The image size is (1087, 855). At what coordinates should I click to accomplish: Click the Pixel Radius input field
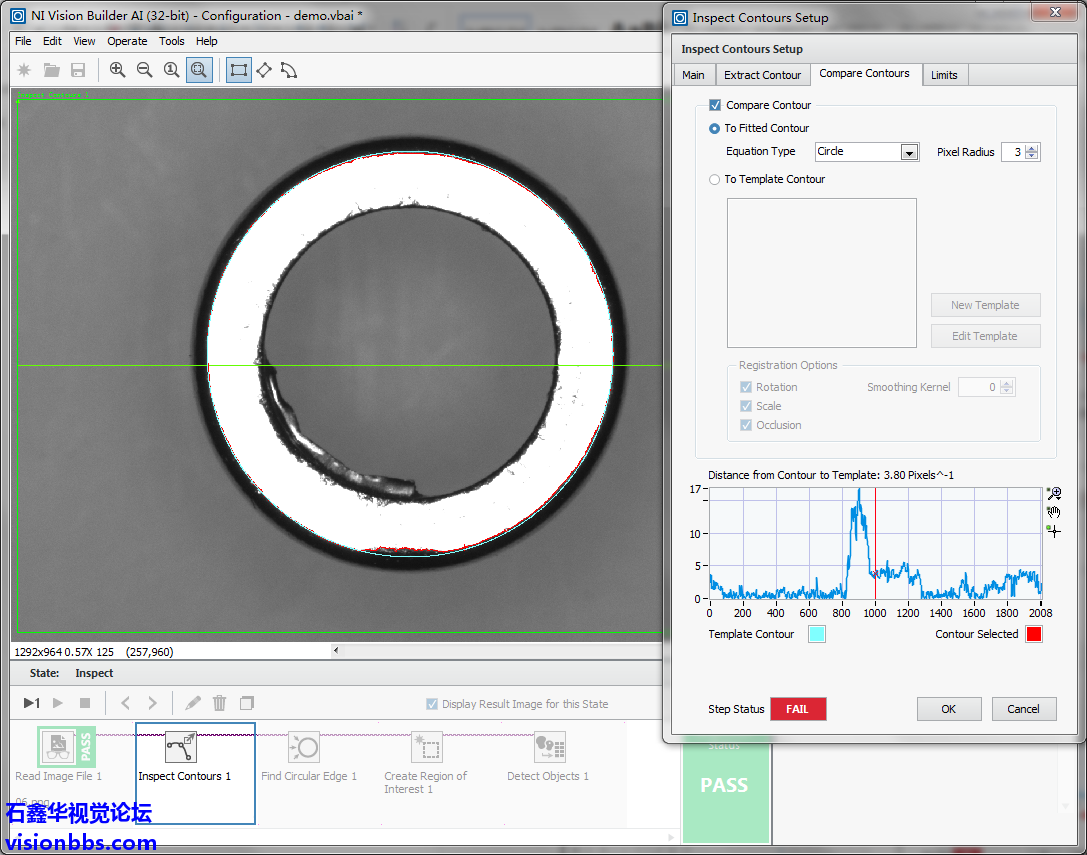[1013, 152]
